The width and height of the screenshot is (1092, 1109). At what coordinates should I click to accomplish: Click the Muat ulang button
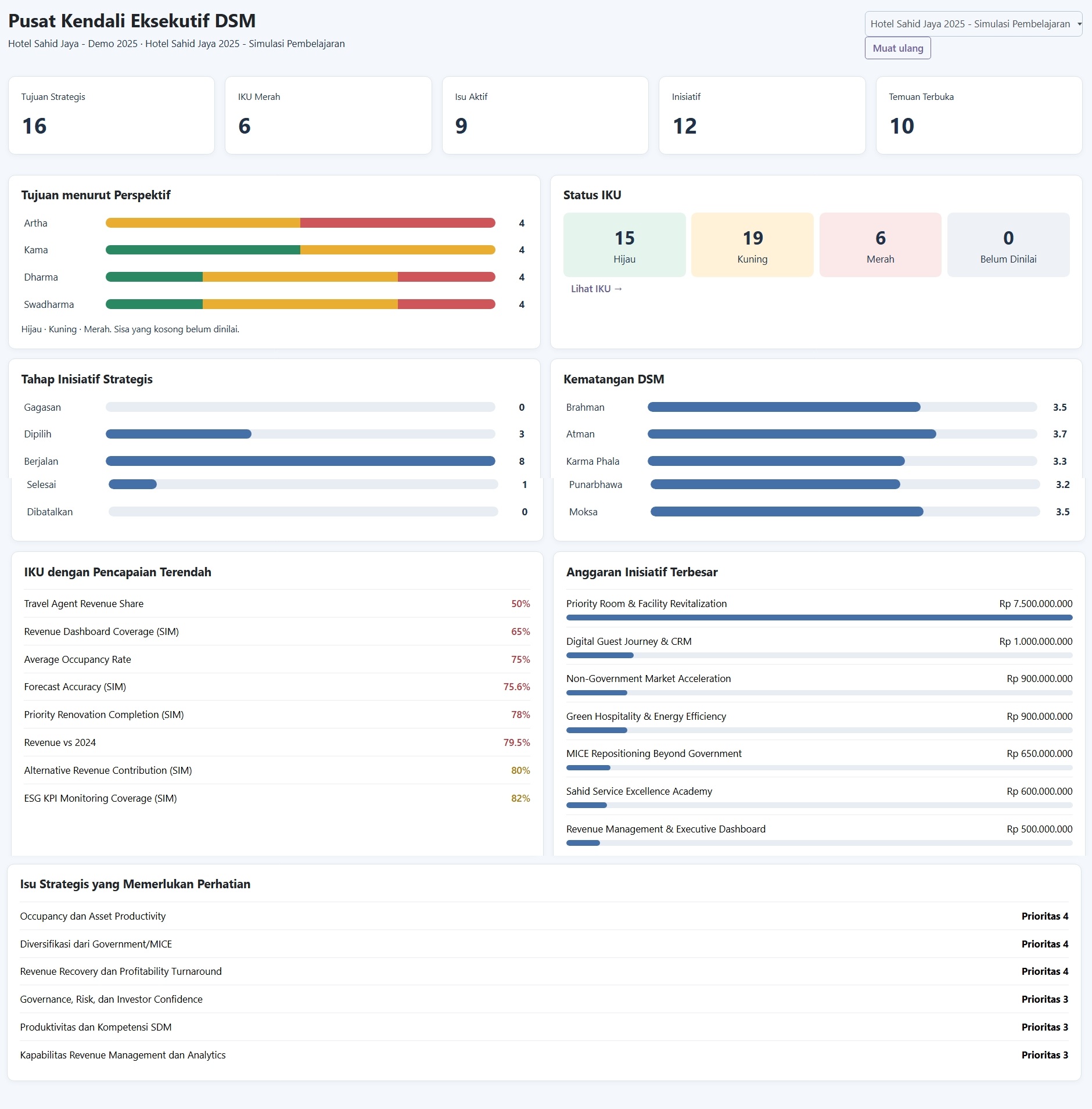point(898,48)
